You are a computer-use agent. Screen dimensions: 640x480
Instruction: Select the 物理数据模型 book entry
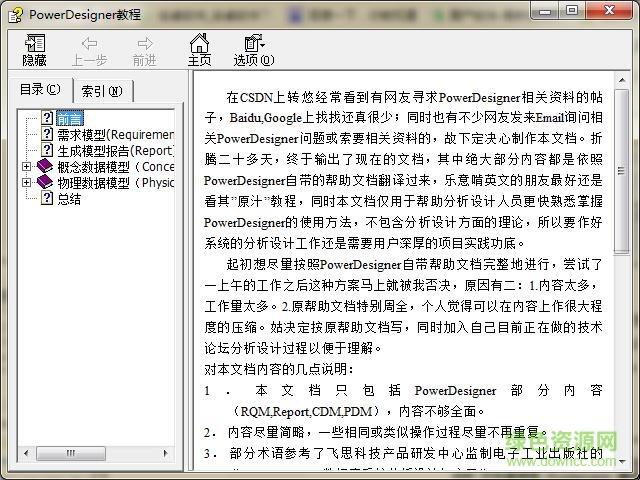115,182
